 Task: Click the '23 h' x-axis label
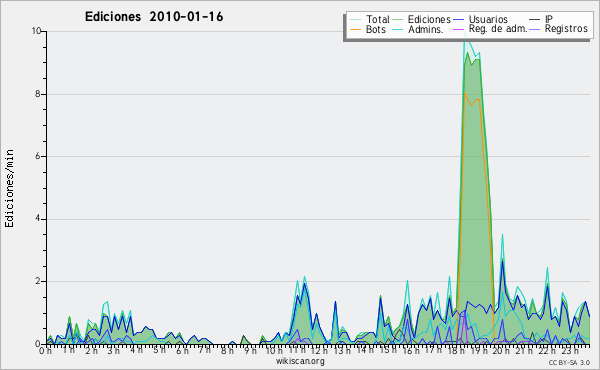point(570,351)
